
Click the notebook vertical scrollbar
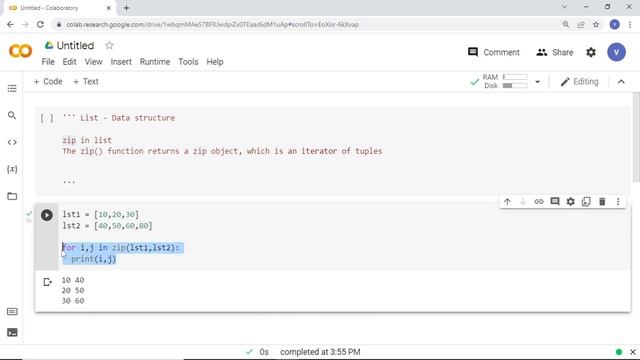[636, 138]
